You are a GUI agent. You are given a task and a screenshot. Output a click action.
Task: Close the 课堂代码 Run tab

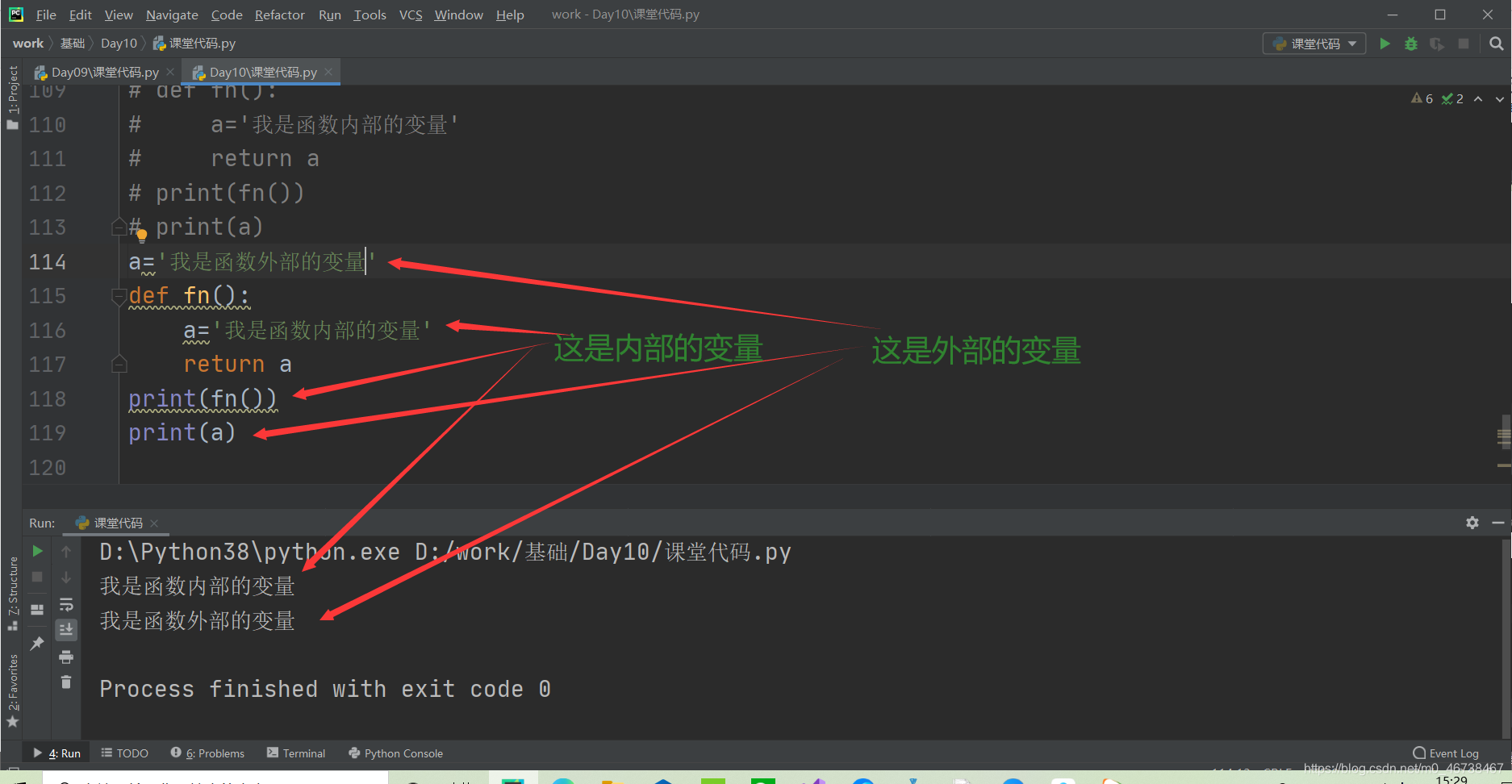click(x=154, y=523)
